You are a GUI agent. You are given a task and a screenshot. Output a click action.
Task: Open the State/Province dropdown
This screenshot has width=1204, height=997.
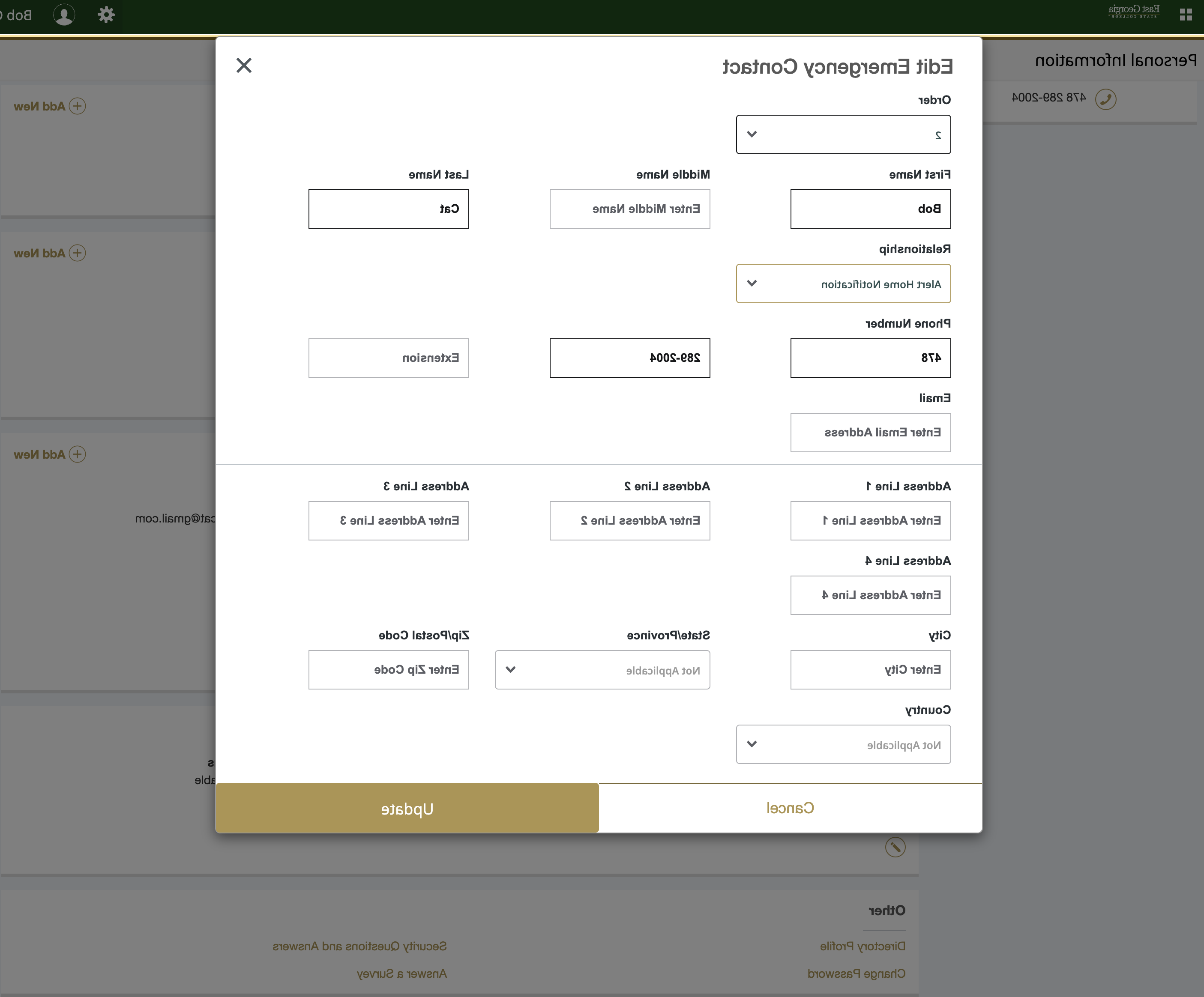click(x=602, y=670)
